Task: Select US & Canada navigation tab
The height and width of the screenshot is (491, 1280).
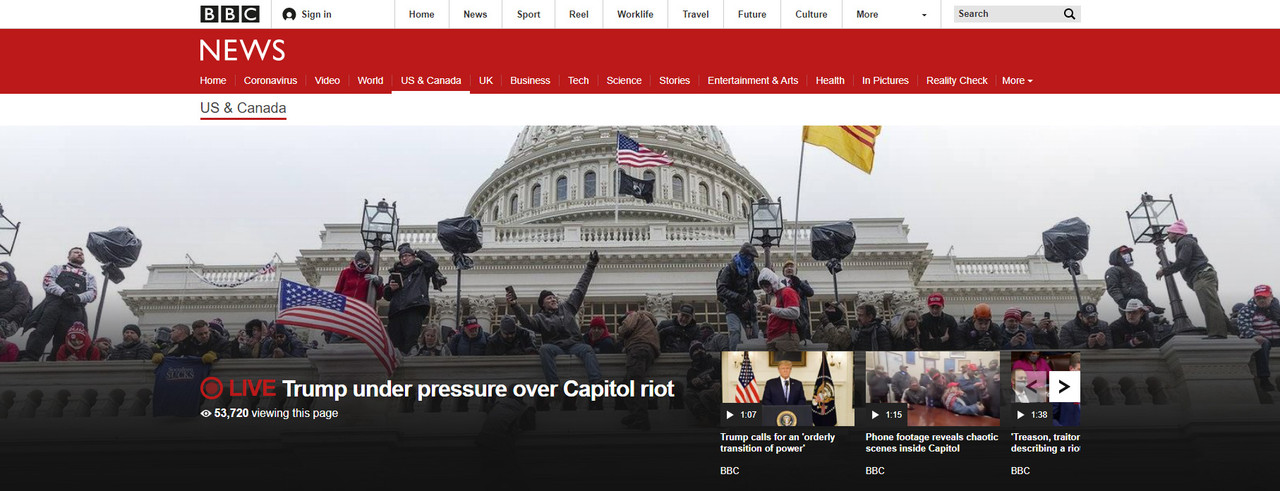Action: click(431, 80)
